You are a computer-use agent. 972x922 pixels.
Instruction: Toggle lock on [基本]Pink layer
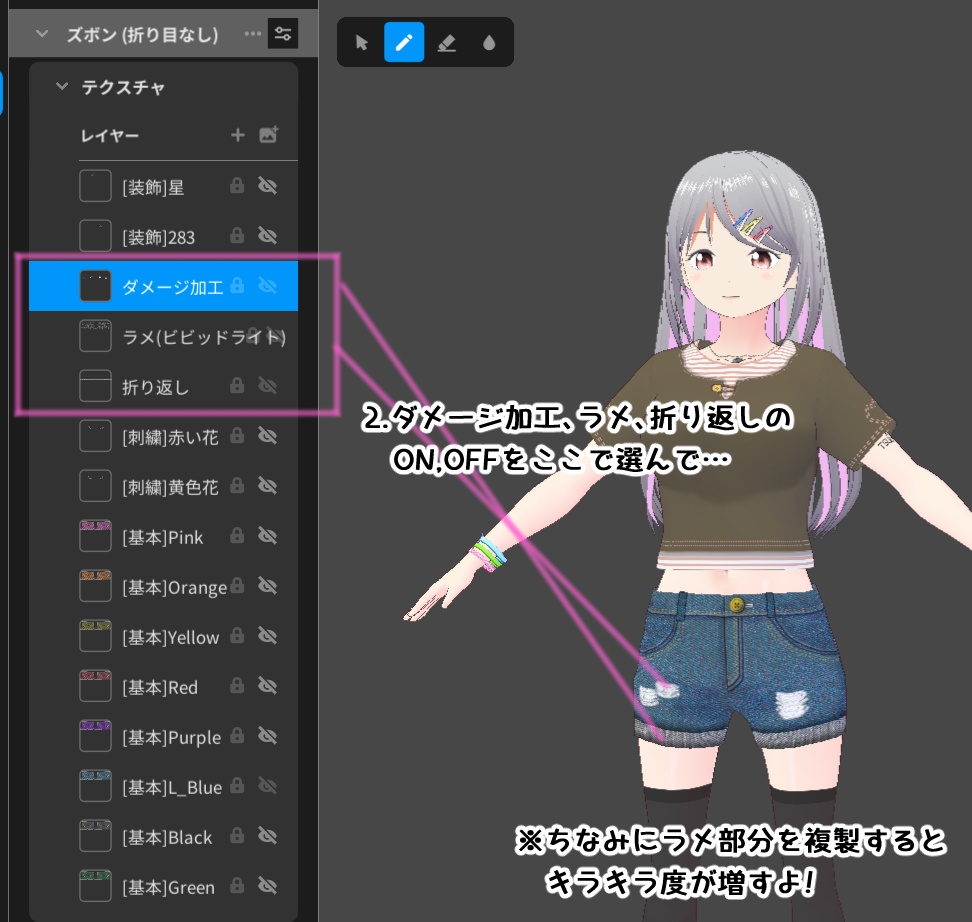click(x=237, y=536)
